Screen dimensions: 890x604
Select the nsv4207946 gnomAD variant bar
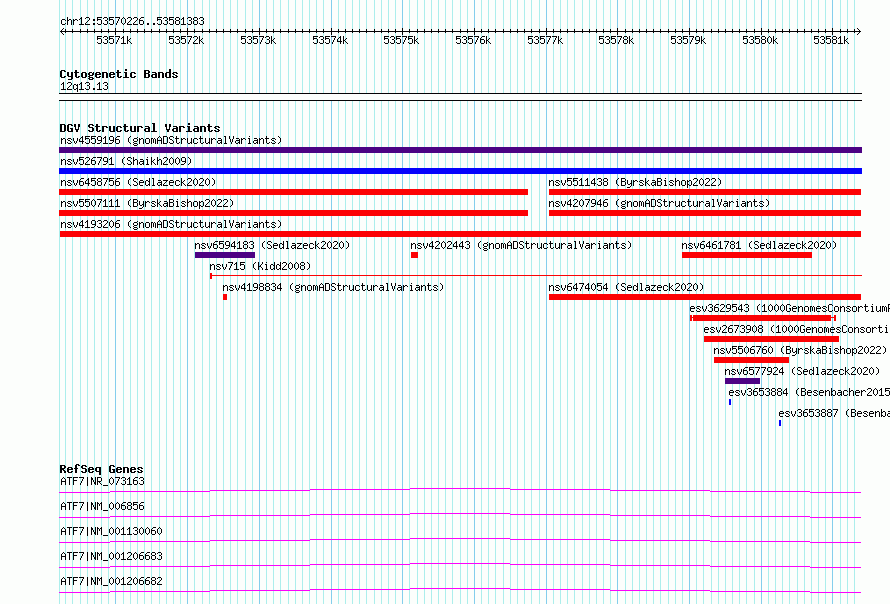[x=705, y=213]
